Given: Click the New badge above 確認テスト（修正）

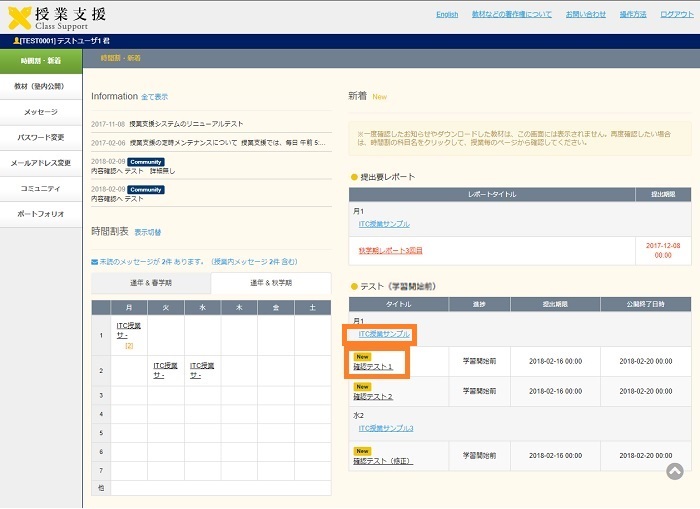Looking at the screenshot, I should click(x=362, y=451).
